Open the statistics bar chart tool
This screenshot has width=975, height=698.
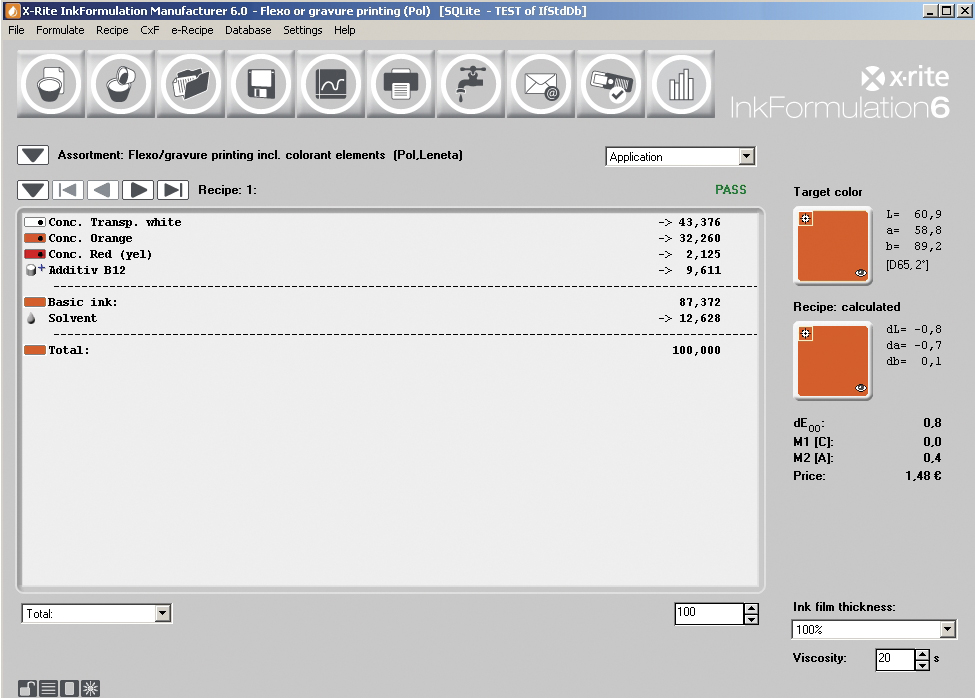[x=680, y=84]
